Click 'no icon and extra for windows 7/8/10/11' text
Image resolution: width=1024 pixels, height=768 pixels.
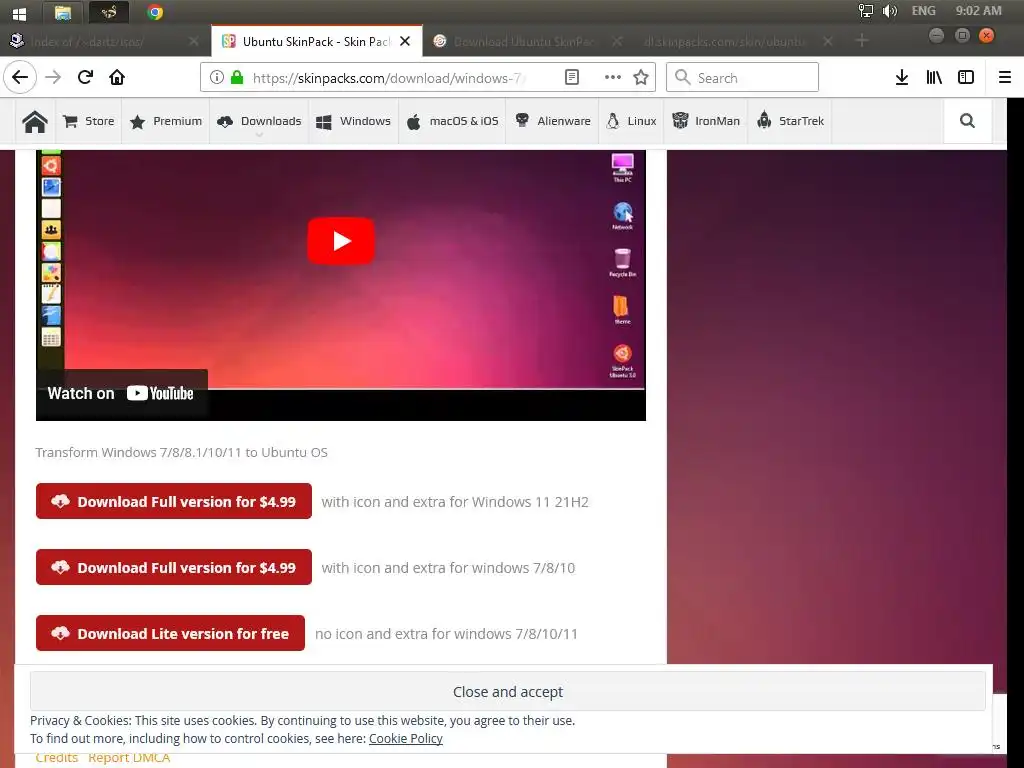[446, 633]
